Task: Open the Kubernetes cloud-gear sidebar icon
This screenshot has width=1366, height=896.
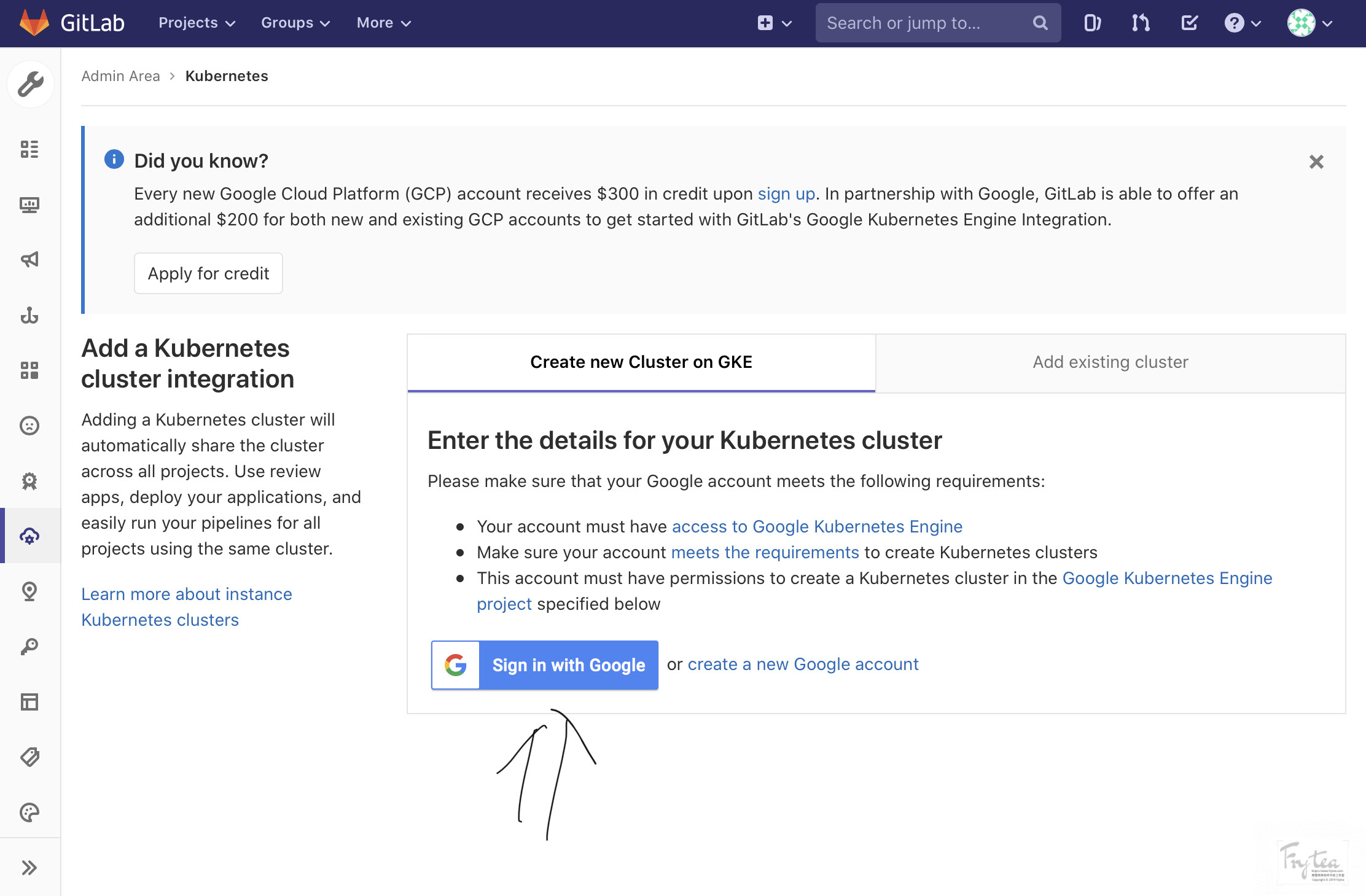Action: pos(29,536)
